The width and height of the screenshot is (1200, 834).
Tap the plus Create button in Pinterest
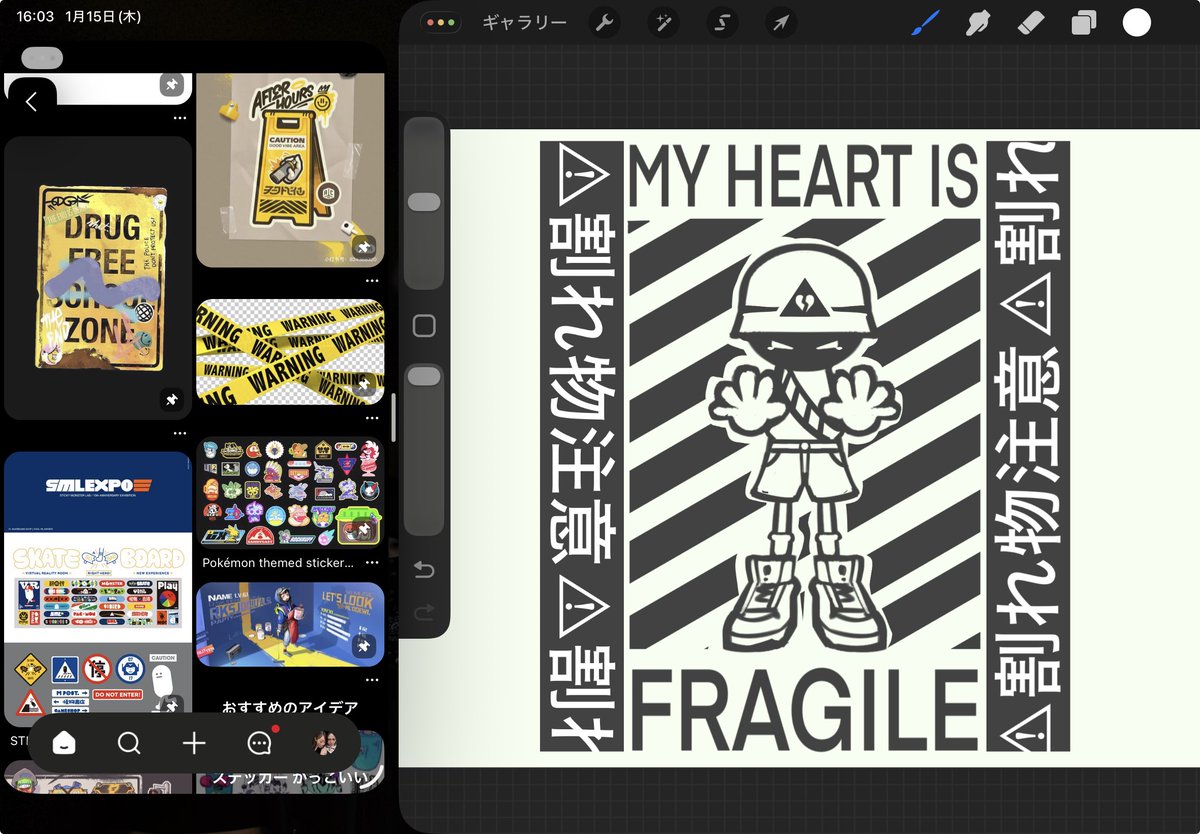point(194,743)
